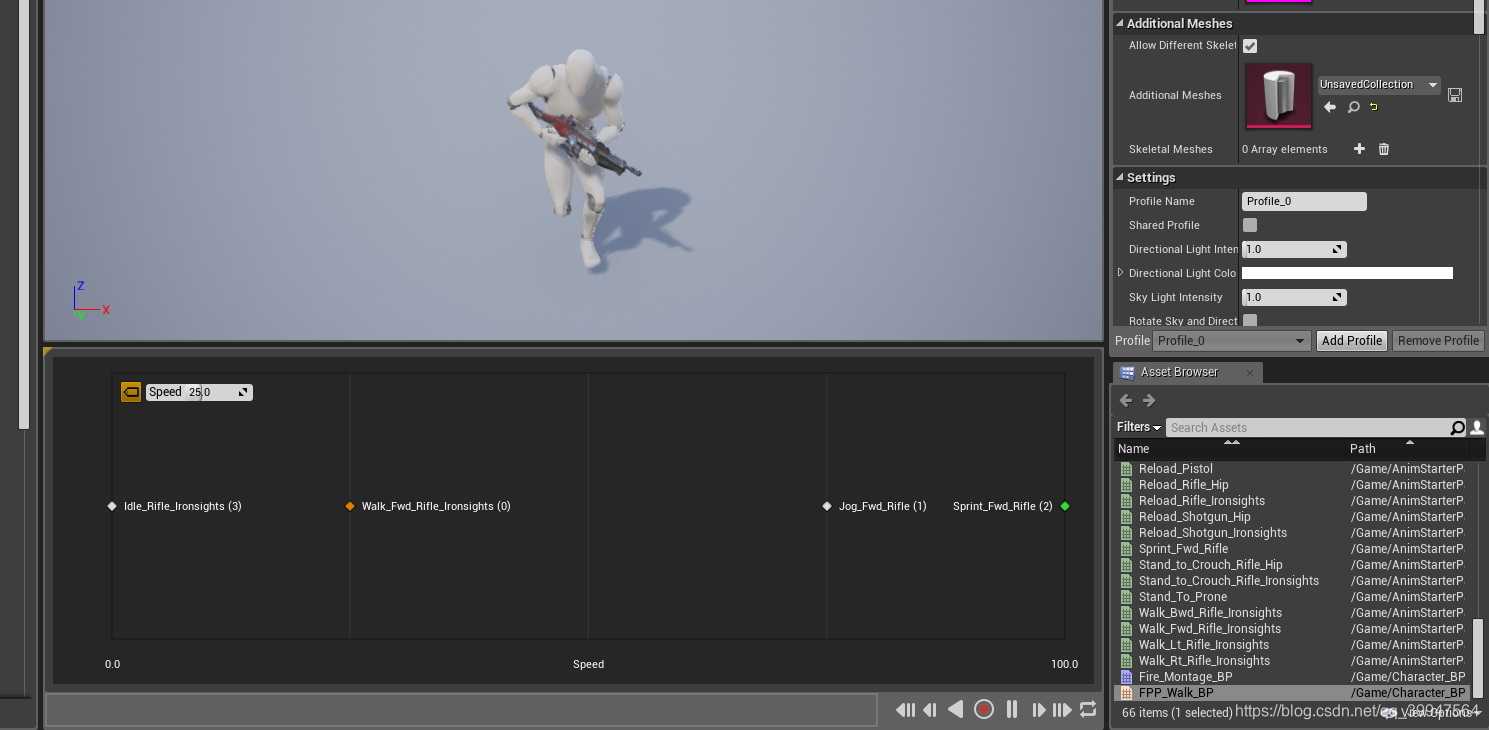The height and width of the screenshot is (730, 1489).
Task: Click the Directional Light Intensity value slider
Action: click(1294, 249)
